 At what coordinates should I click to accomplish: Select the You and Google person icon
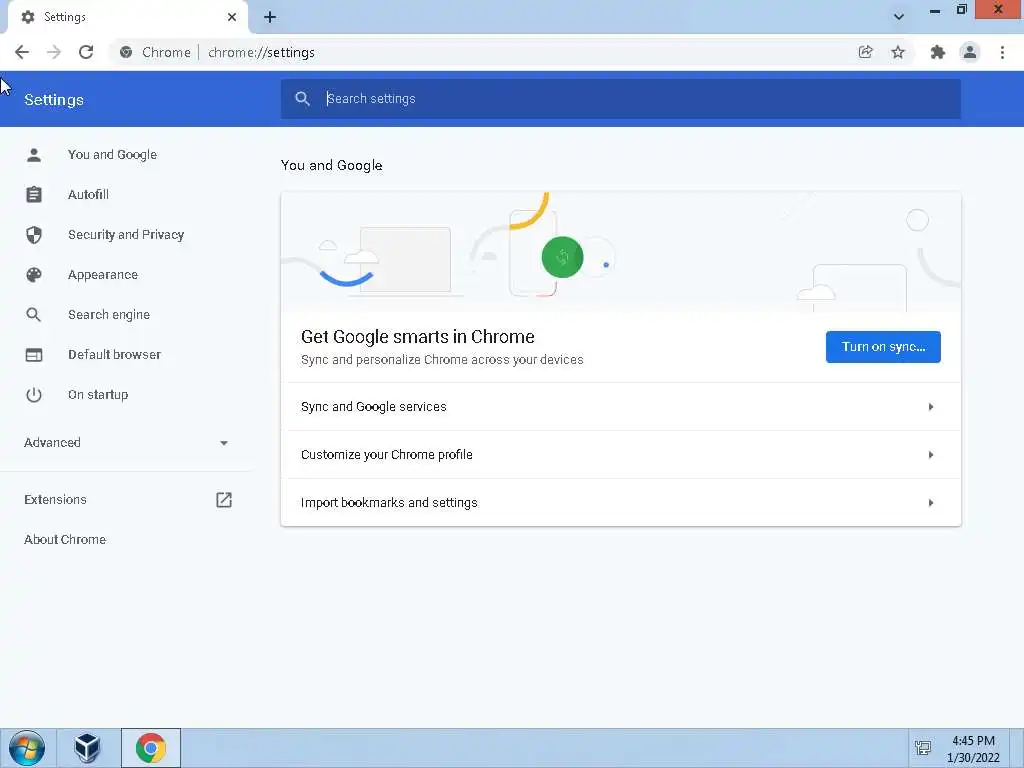(x=34, y=155)
